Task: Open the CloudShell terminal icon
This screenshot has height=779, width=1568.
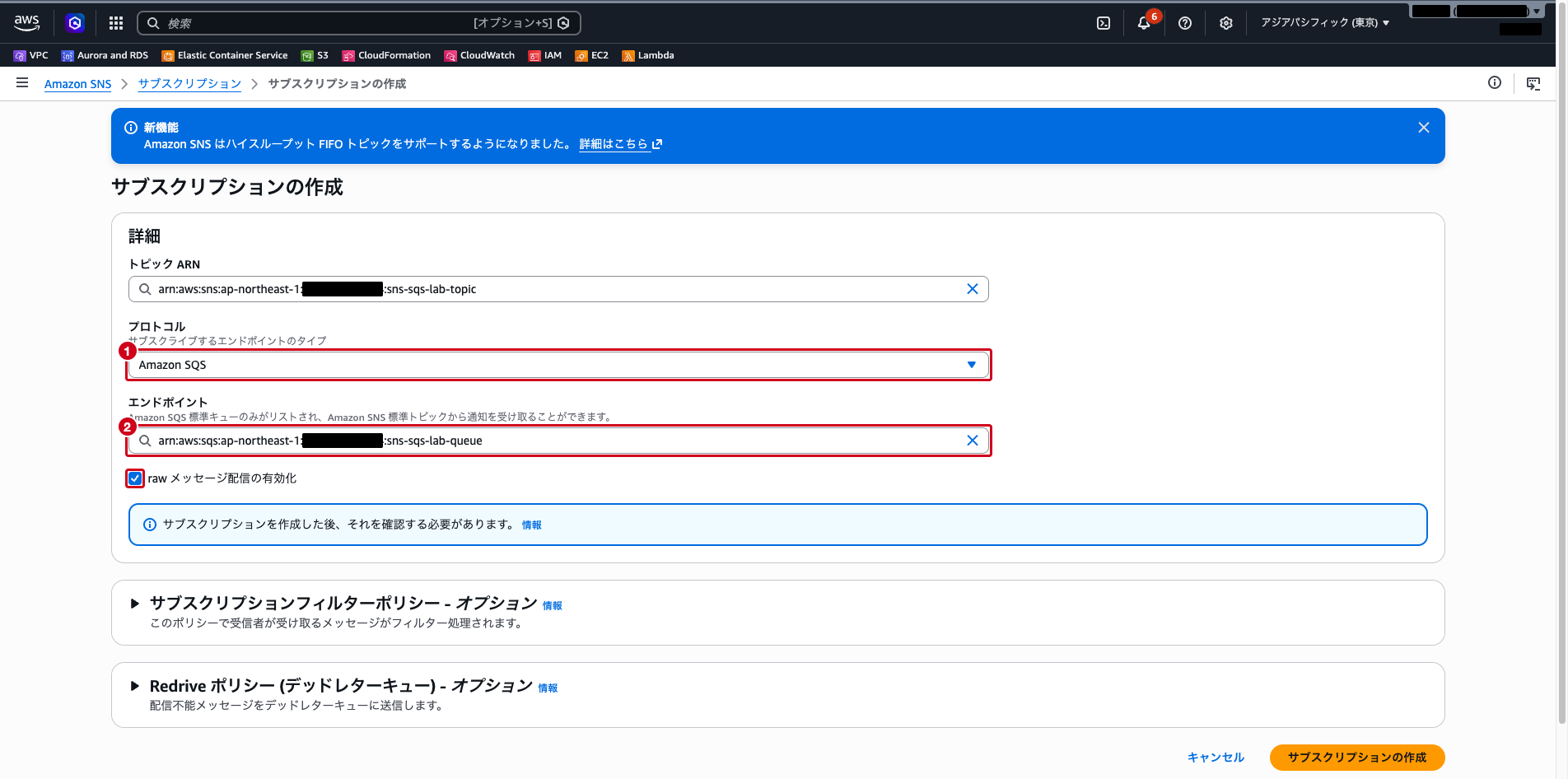Action: [1104, 23]
